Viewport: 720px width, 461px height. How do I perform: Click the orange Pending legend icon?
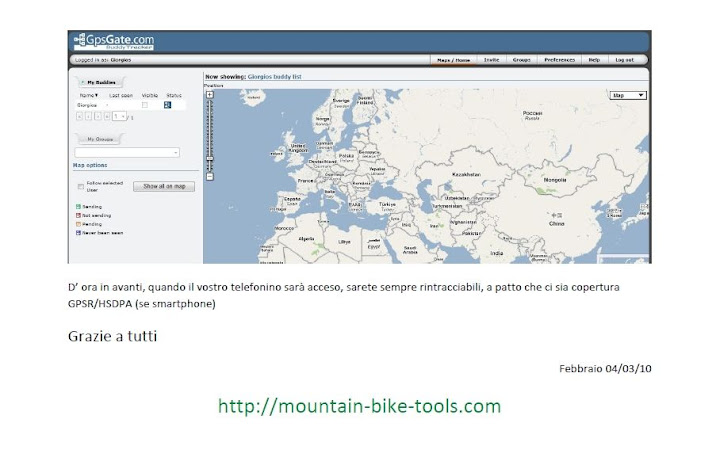point(78,224)
